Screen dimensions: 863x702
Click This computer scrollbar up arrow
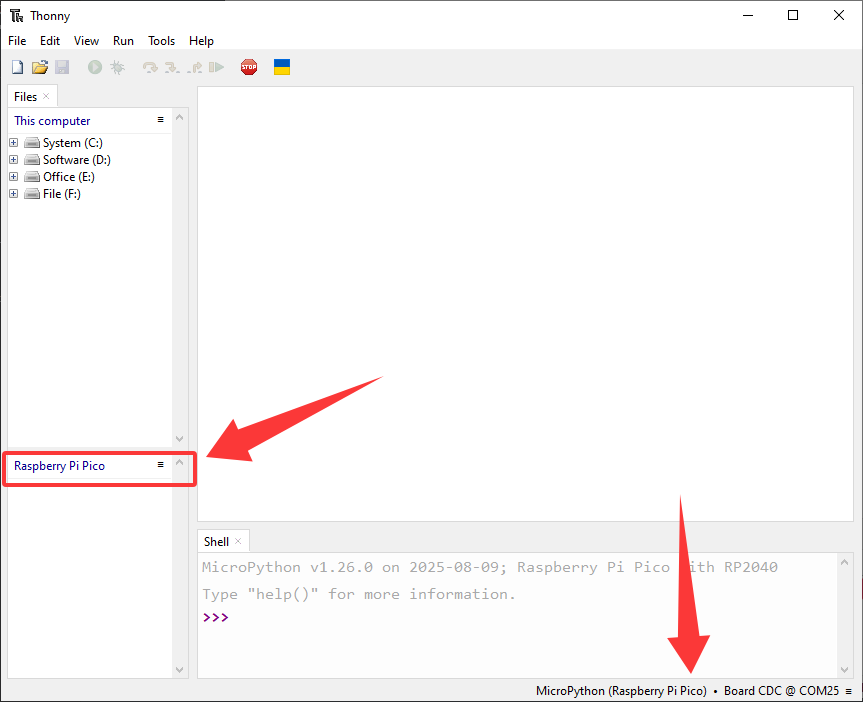click(179, 117)
